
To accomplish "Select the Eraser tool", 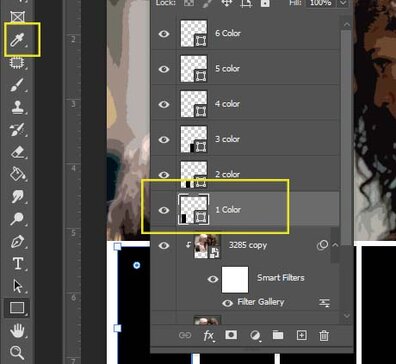I will point(17,152).
